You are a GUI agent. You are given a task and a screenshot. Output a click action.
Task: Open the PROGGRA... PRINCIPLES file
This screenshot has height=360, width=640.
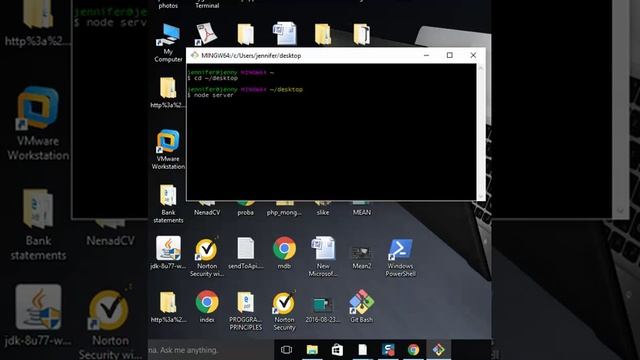click(x=245, y=311)
